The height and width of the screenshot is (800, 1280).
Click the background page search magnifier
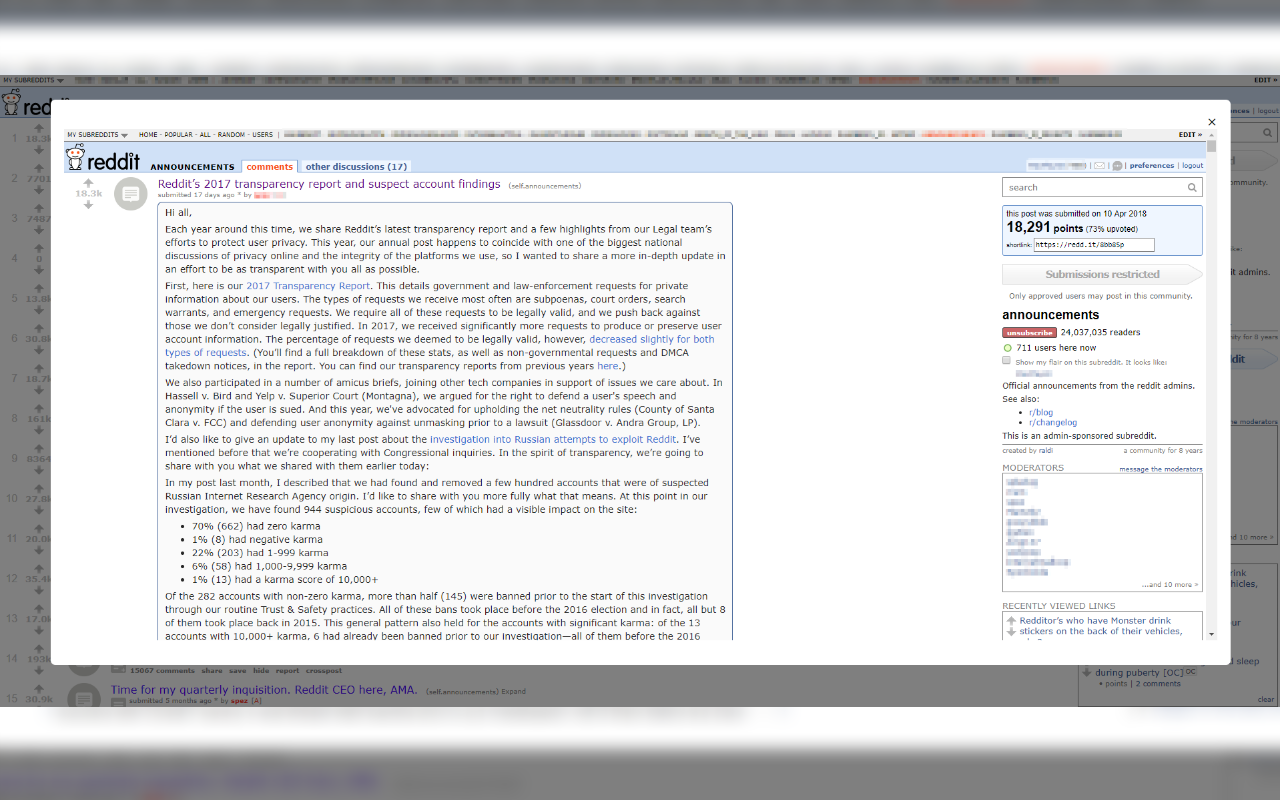click(x=1267, y=132)
